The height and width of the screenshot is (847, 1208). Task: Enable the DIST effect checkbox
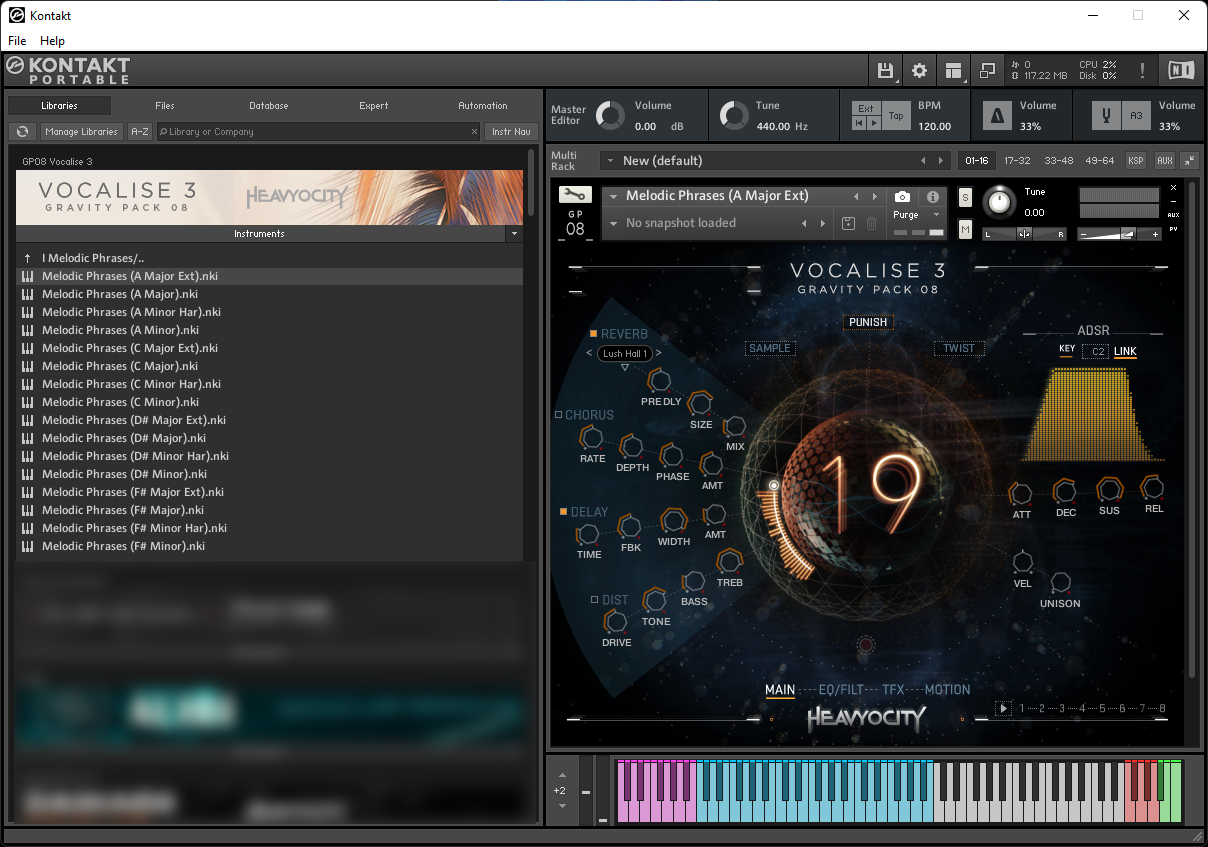[594, 600]
